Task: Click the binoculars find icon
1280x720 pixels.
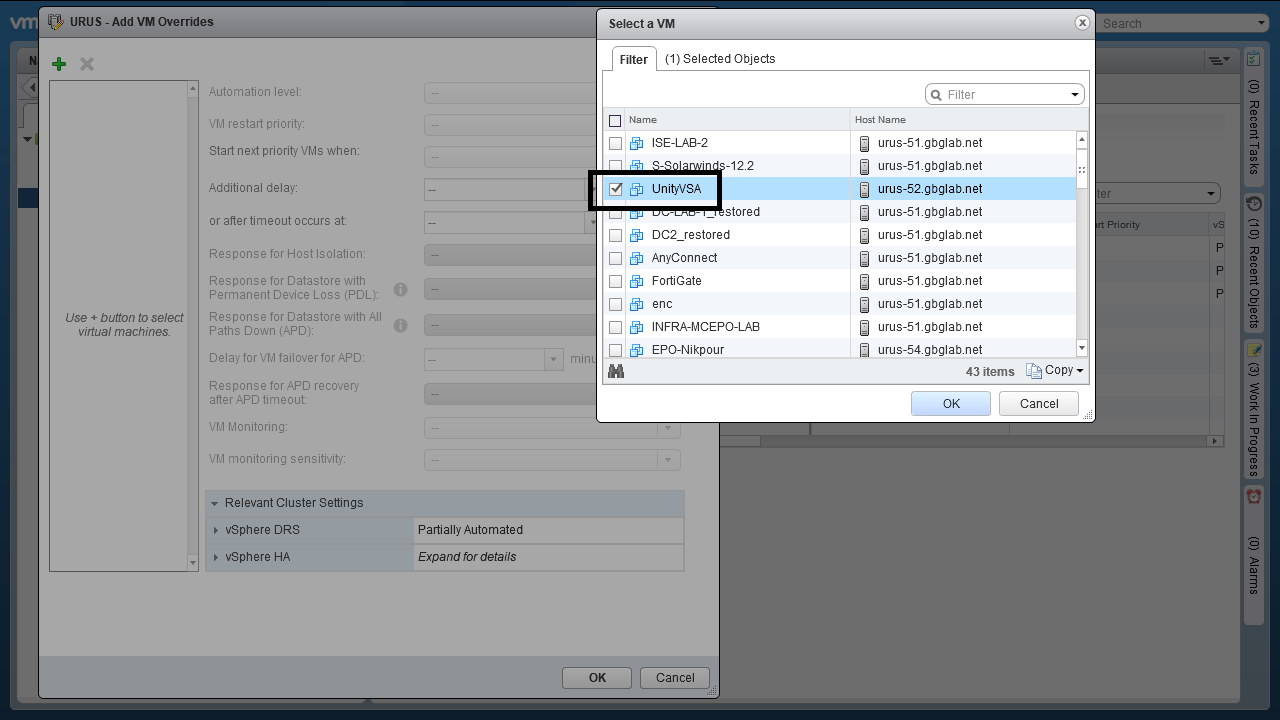Action: click(616, 371)
